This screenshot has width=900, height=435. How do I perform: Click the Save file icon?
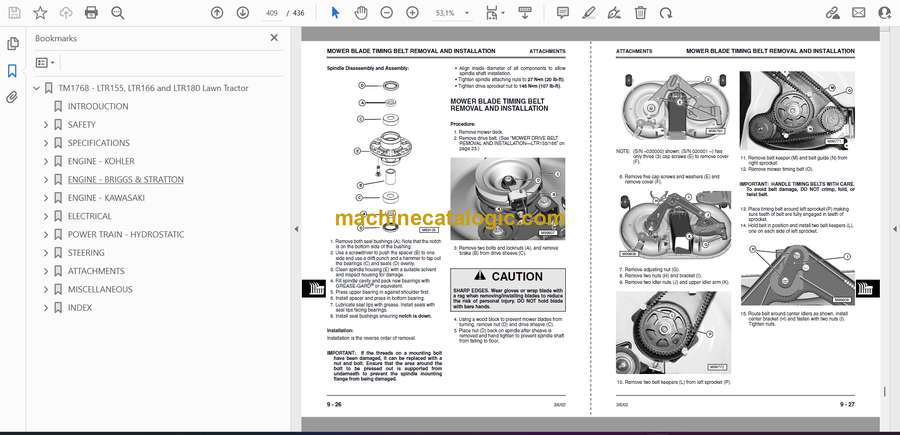pos(14,13)
